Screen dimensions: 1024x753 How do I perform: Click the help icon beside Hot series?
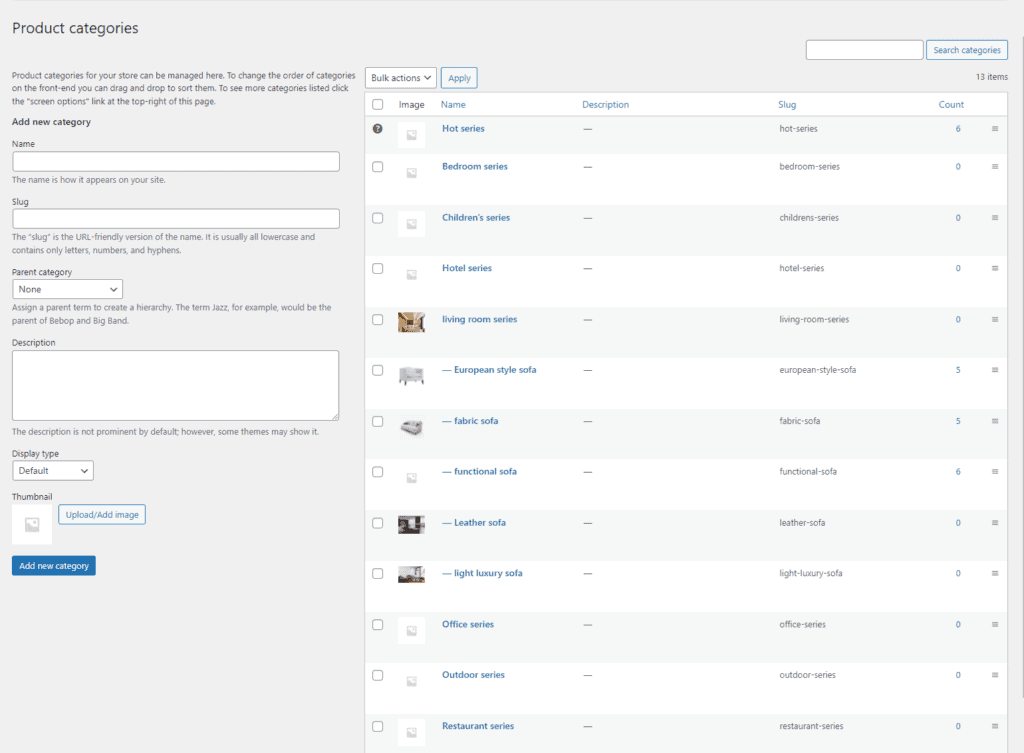377,129
